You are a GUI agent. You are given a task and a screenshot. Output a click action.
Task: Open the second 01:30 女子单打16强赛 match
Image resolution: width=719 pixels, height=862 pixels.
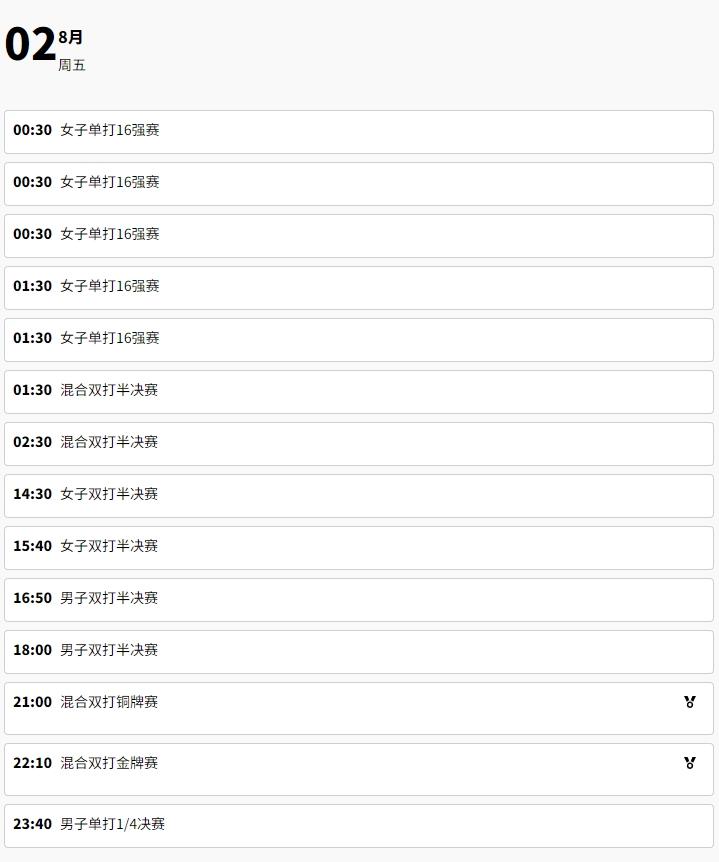point(359,340)
